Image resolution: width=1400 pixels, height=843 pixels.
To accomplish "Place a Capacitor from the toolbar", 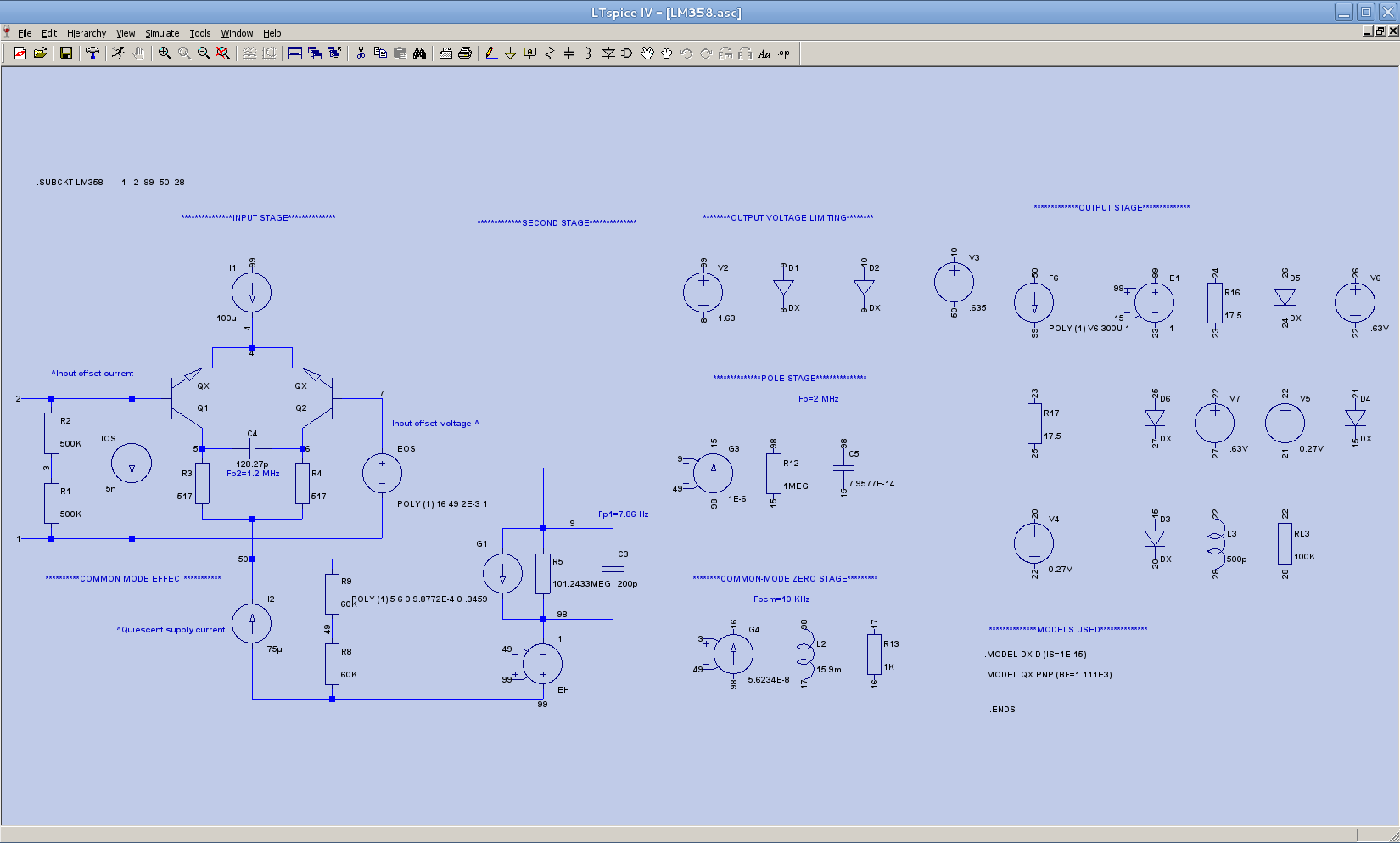I will [569, 53].
